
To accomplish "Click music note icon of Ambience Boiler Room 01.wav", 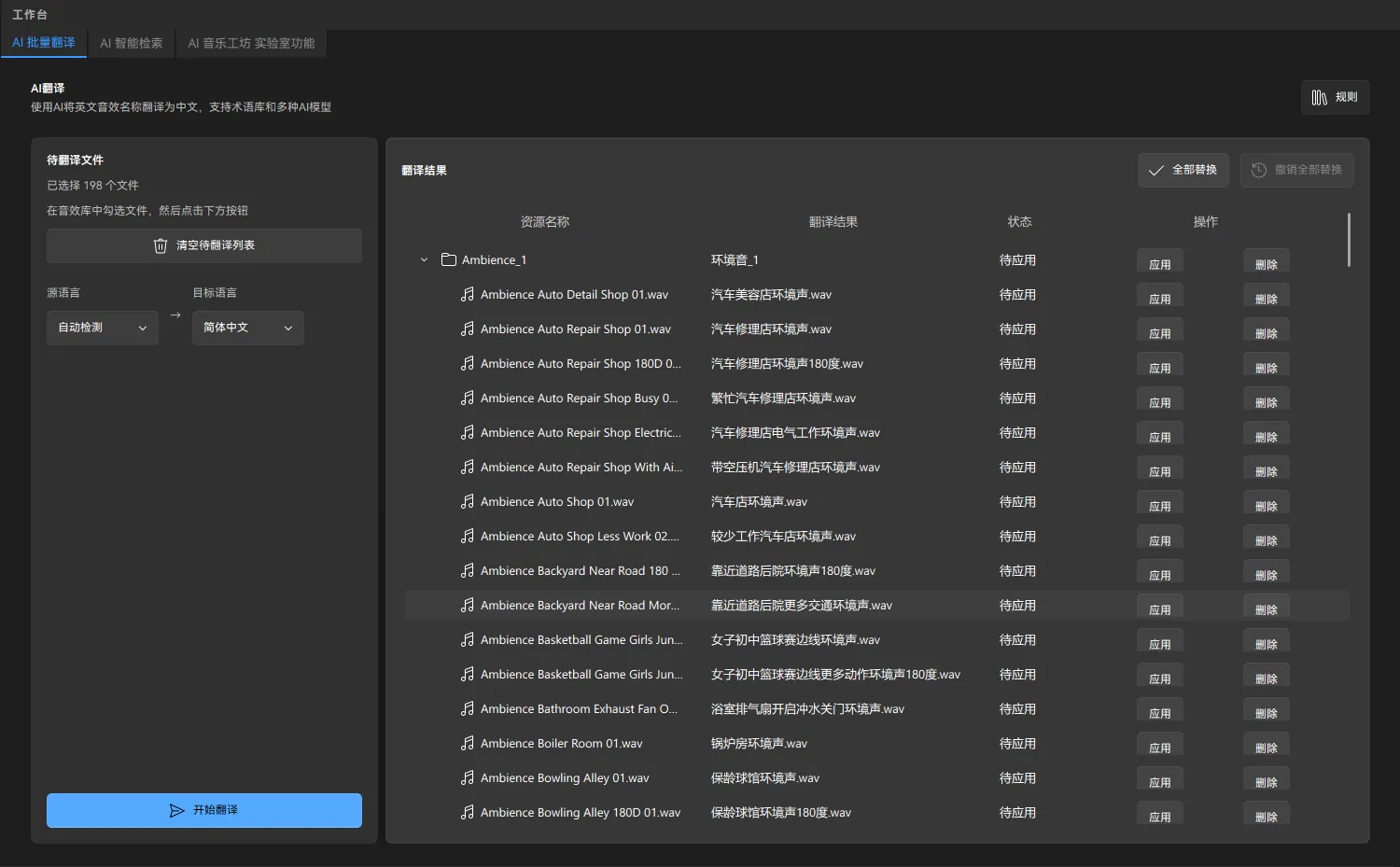I will [468, 744].
